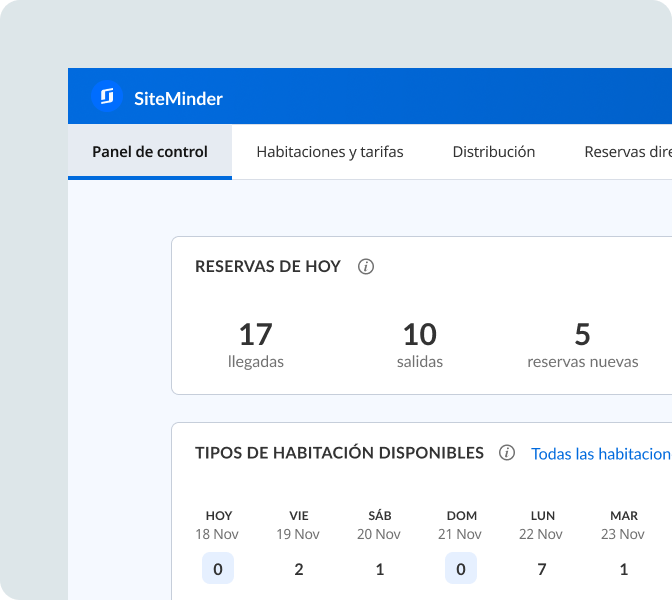
Task: Select availability 1 for MAR 23 Nov
Action: coord(624,569)
